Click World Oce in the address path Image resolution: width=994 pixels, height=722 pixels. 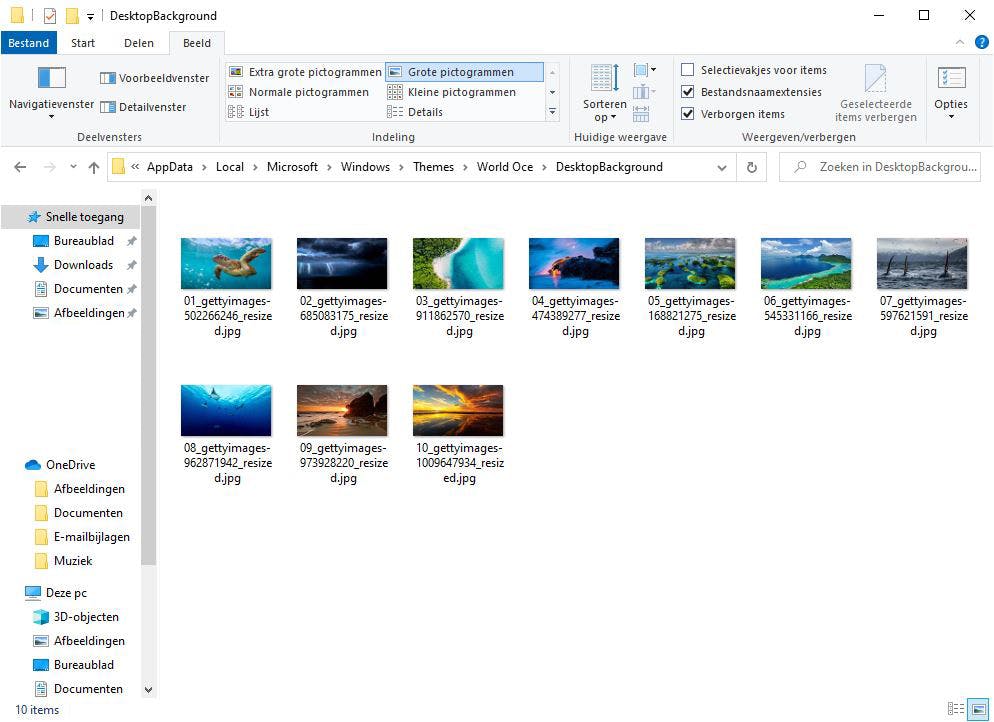pos(505,167)
